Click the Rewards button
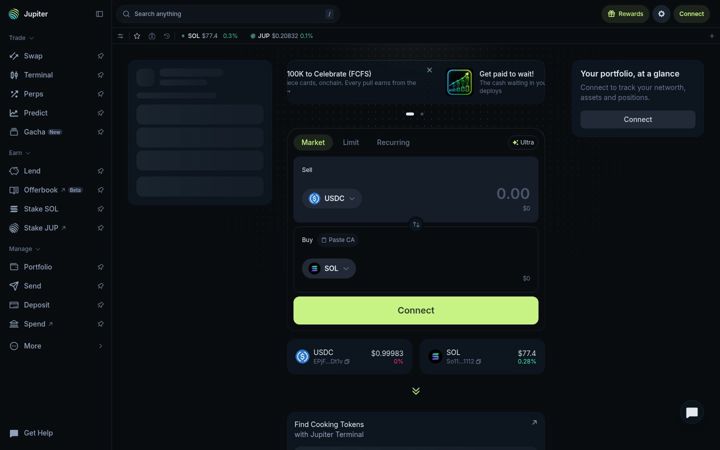Image resolution: width=720 pixels, height=450 pixels. (625, 14)
